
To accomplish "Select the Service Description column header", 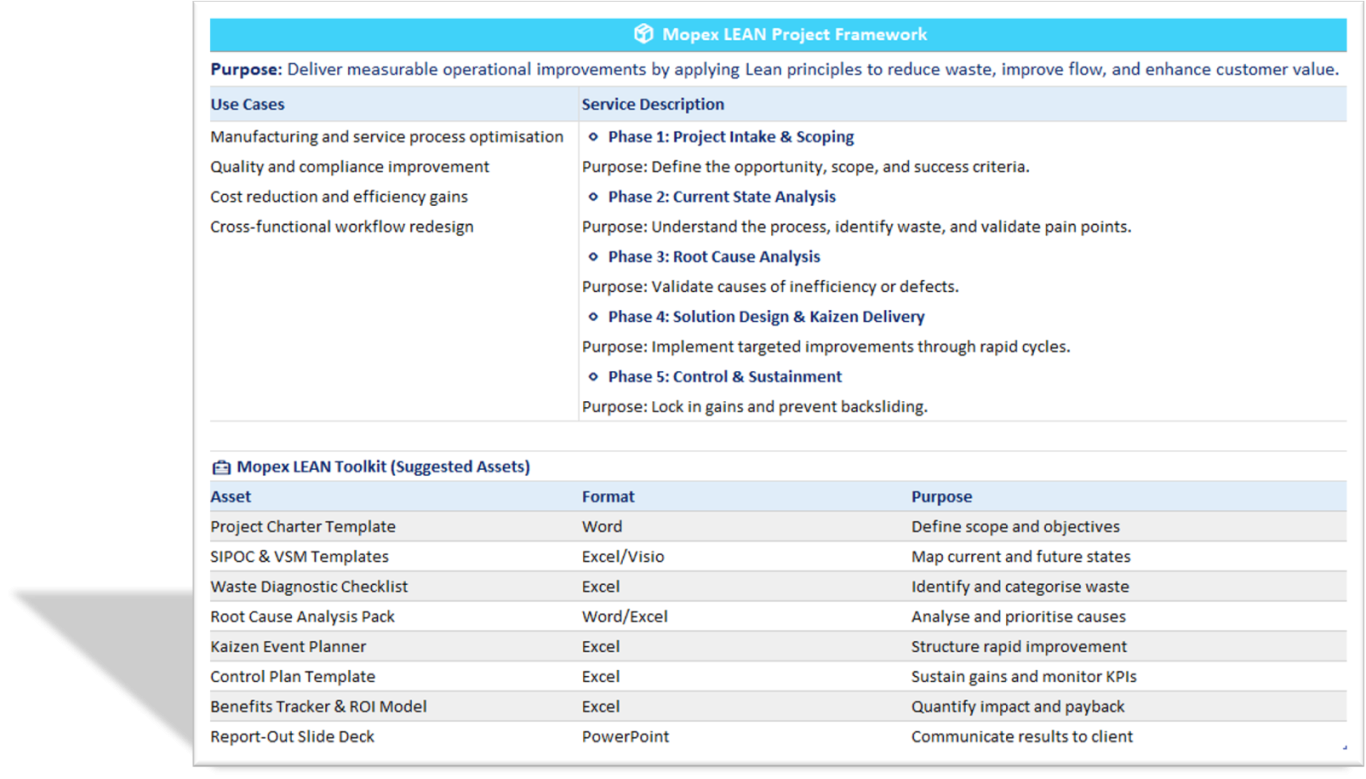I will click(x=653, y=104).
